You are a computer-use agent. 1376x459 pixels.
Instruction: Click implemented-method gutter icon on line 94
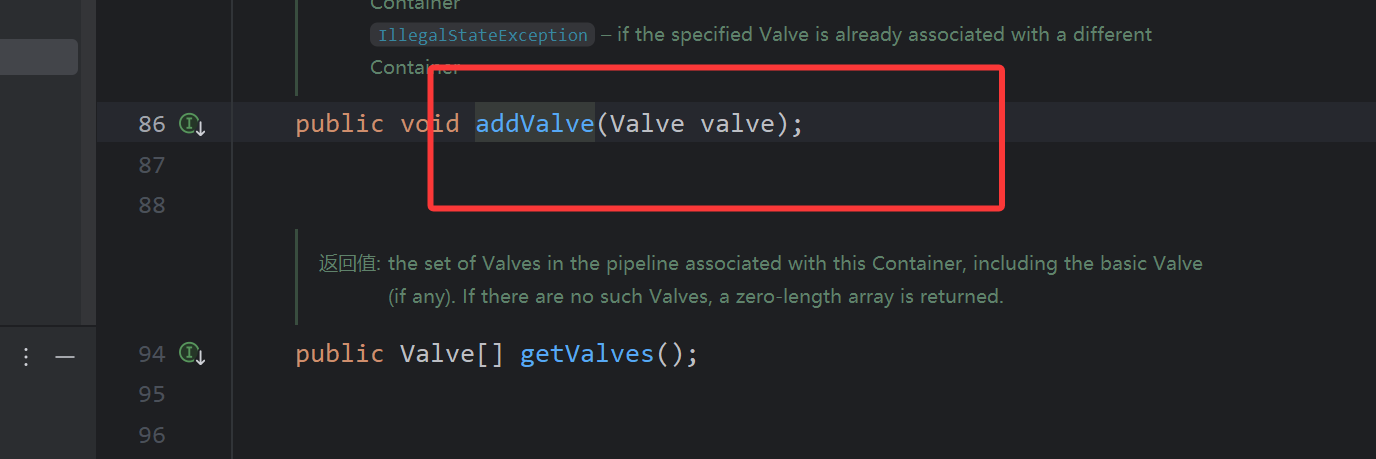point(191,353)
